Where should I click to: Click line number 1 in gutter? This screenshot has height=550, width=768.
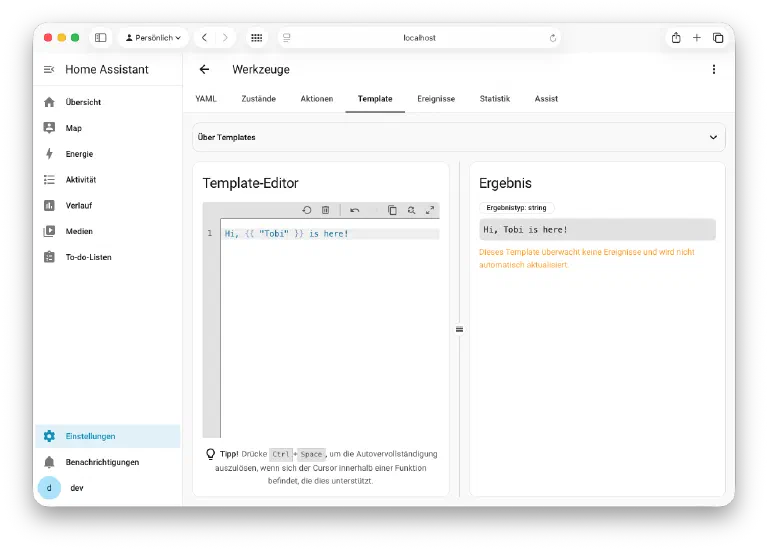click(210, 233)
